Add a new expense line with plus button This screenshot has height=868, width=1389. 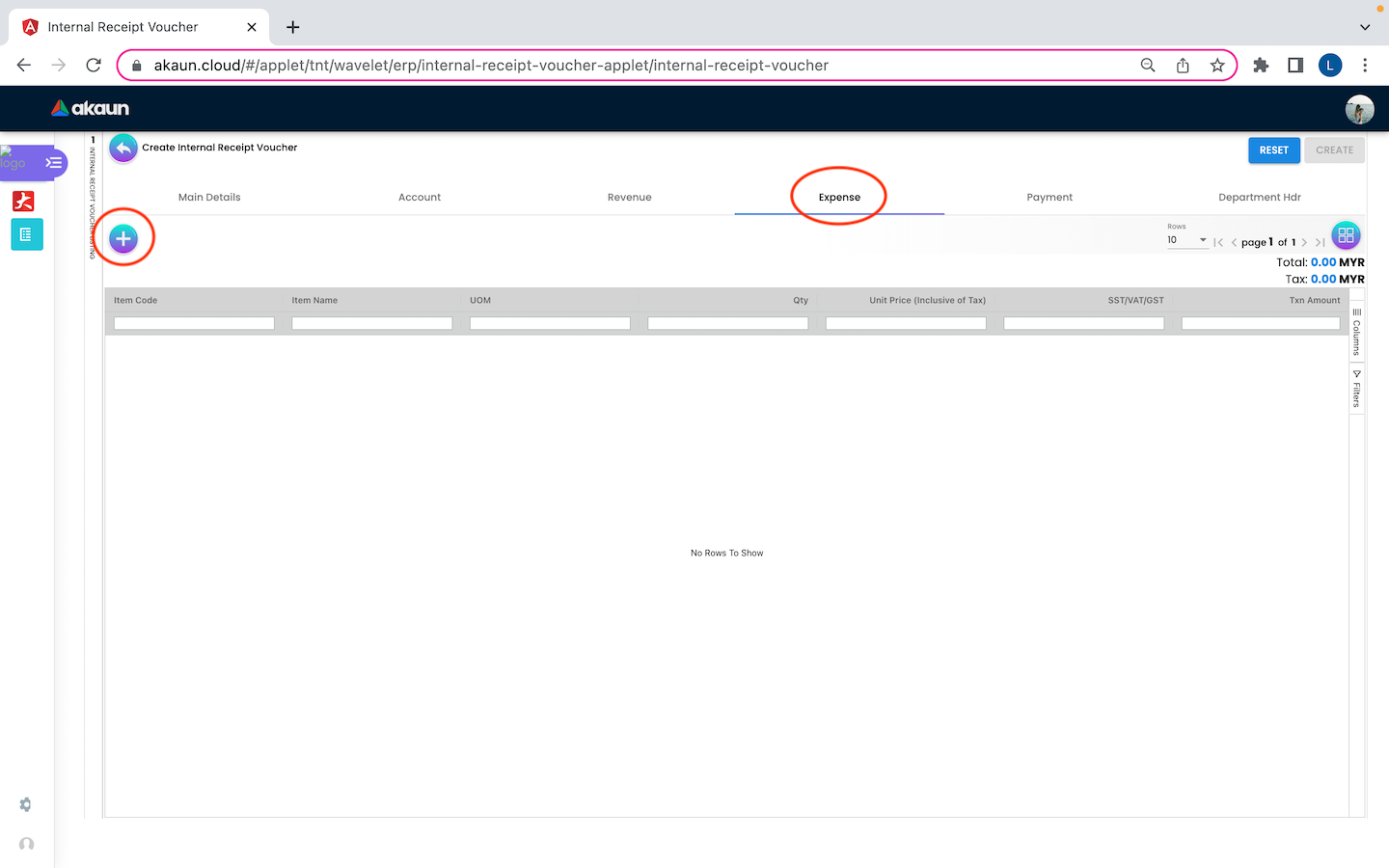click(123, 238)
